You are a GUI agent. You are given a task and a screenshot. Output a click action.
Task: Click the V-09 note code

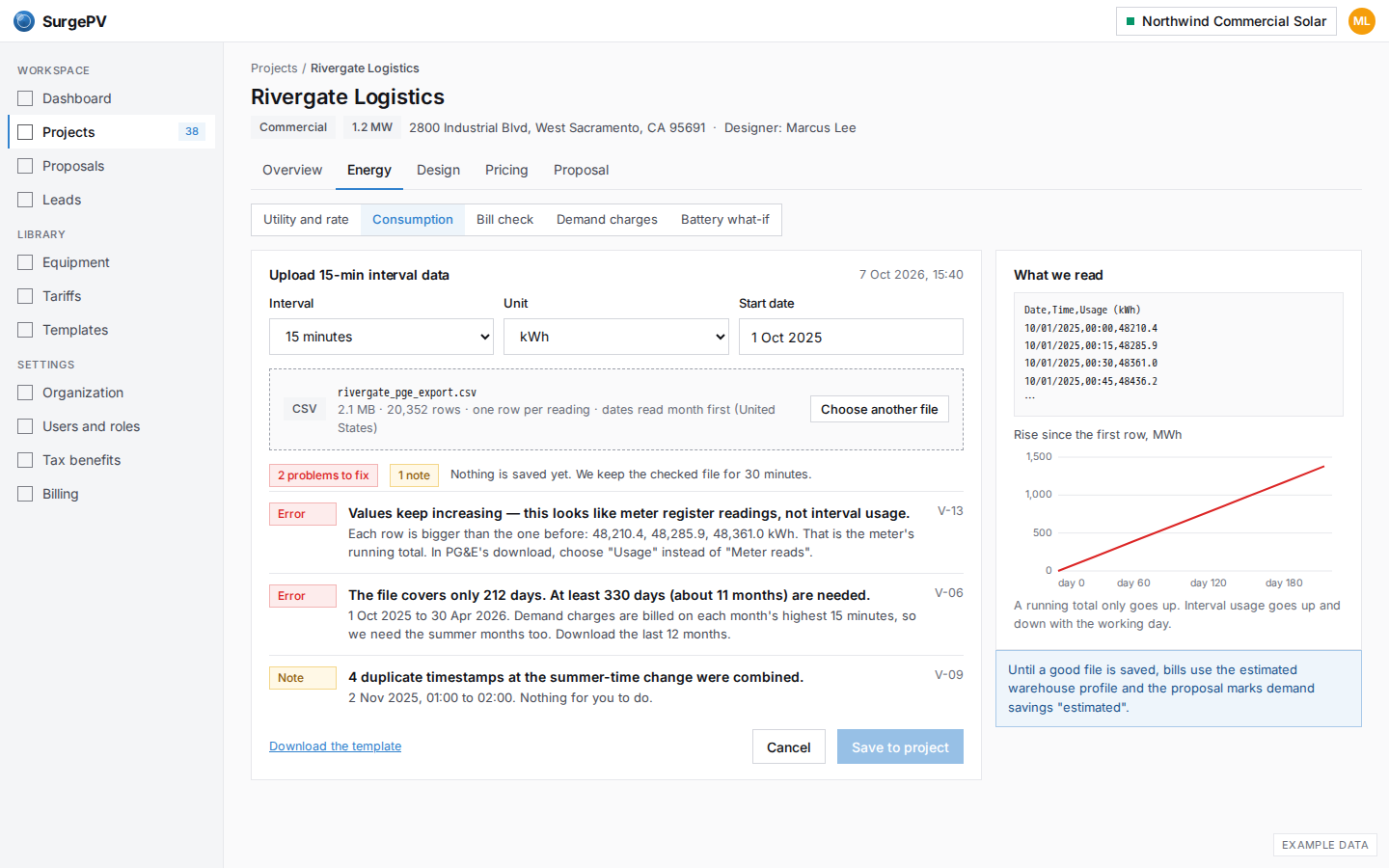[x=949, y=675]
